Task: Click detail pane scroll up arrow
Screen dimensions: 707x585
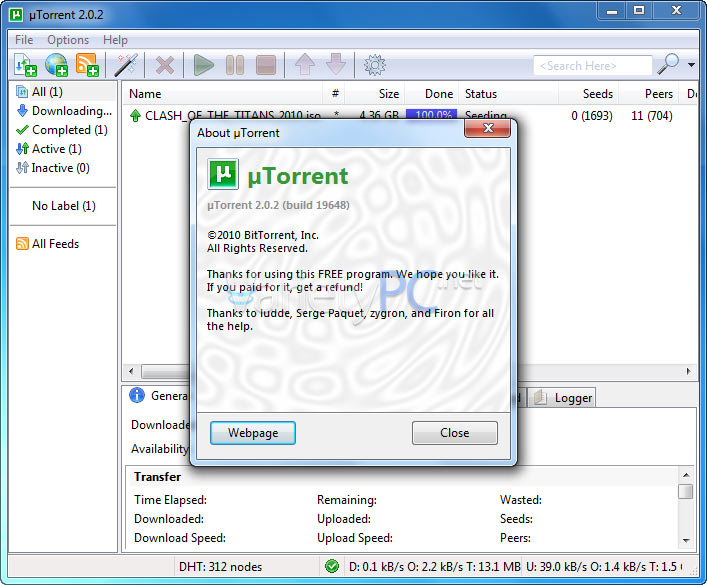Action: point(686,475)
